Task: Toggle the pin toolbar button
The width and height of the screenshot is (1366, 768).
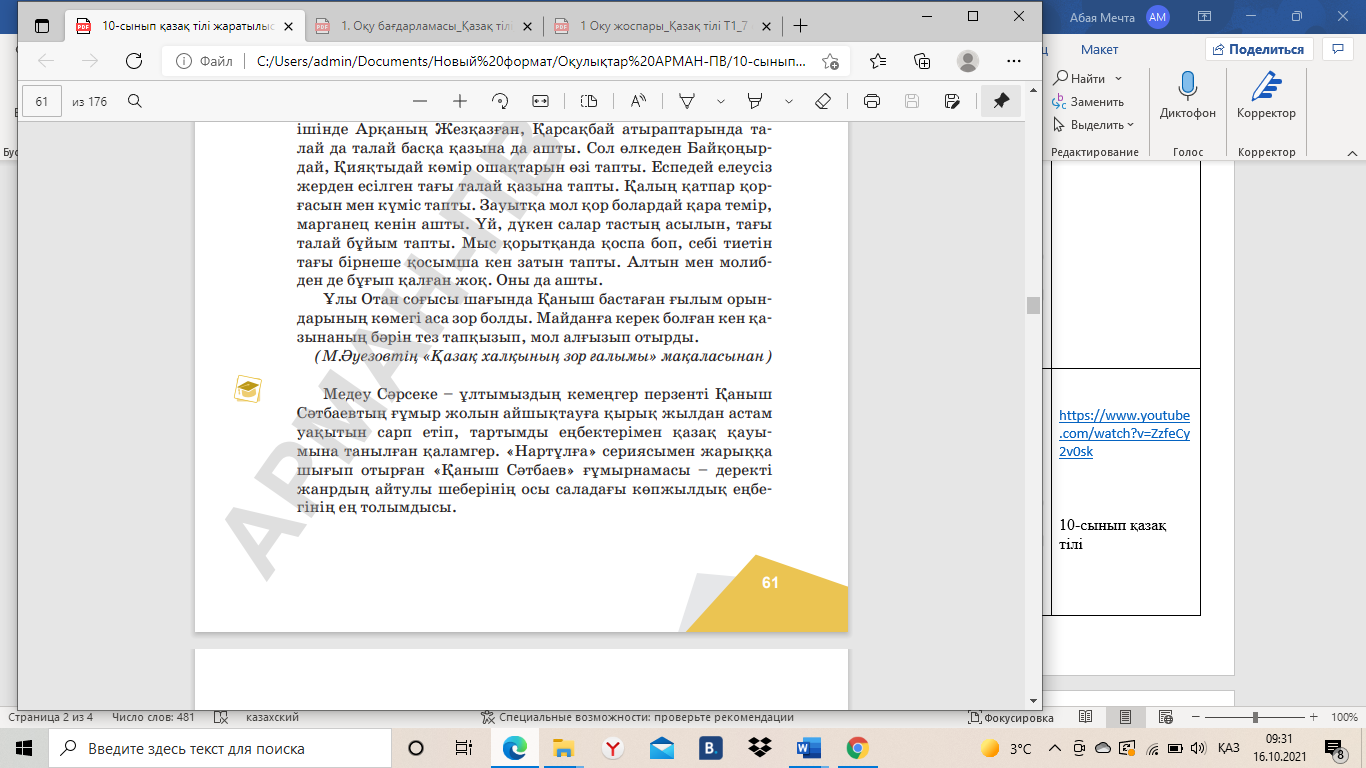Action: point(1000,101)
